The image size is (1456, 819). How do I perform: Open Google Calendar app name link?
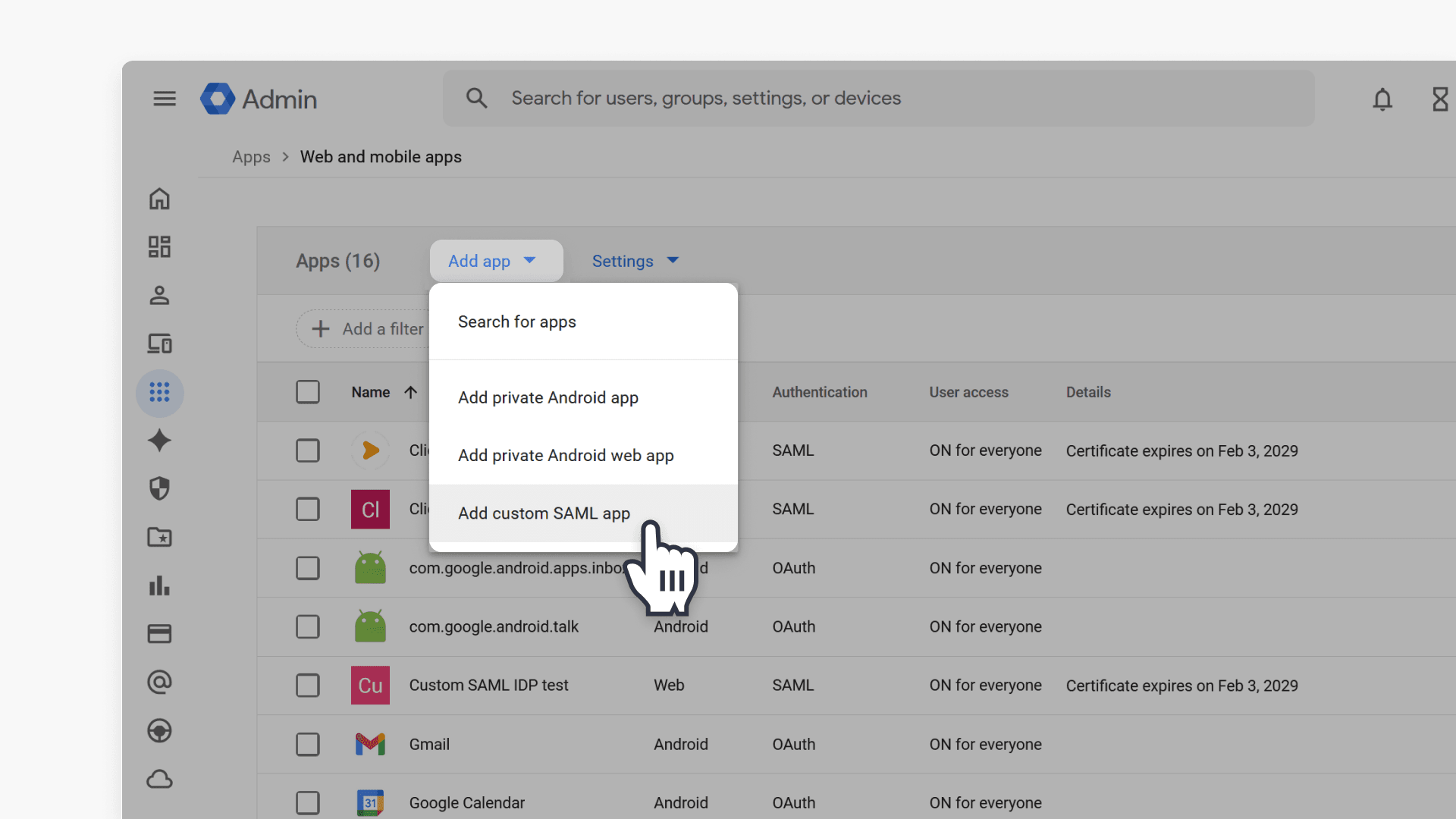coord(467,802)
